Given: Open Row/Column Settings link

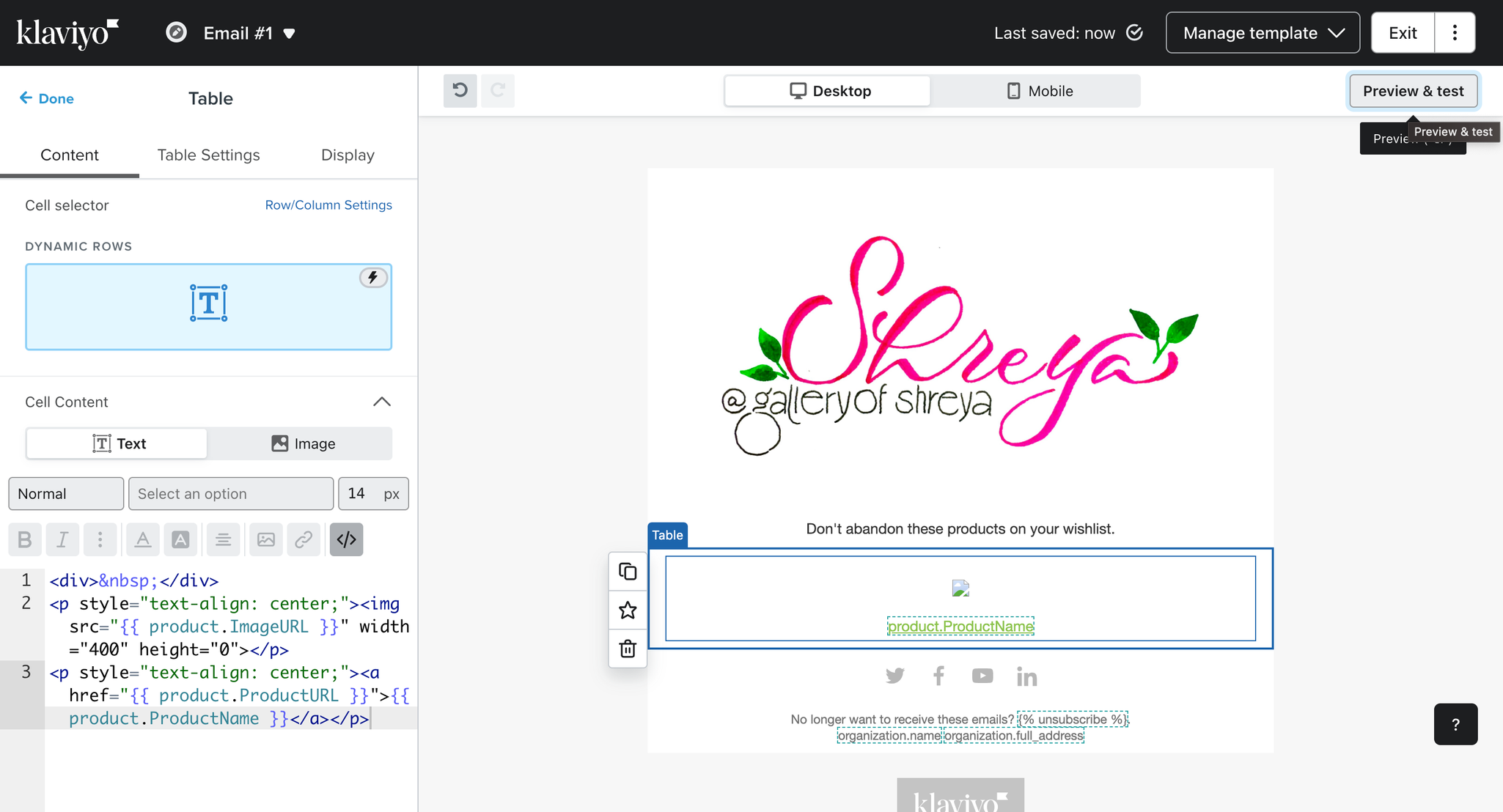Looking at the screenshot, I should coord(328,205).
